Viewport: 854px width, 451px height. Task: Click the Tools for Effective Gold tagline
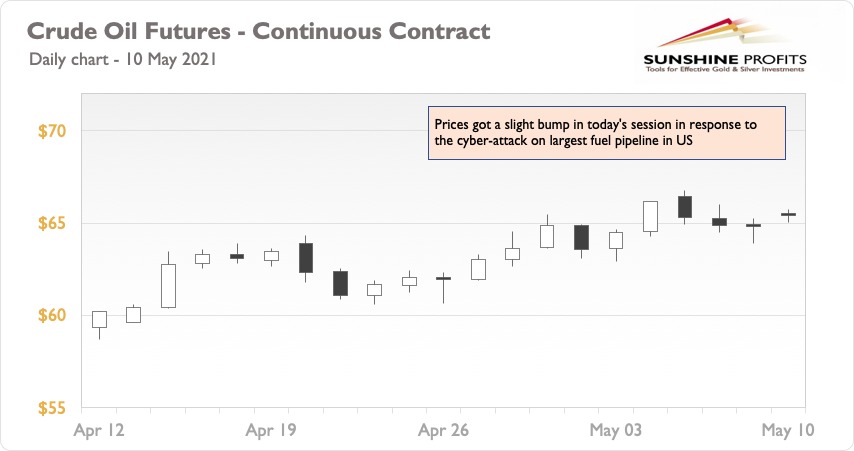[x=725, y=69]
